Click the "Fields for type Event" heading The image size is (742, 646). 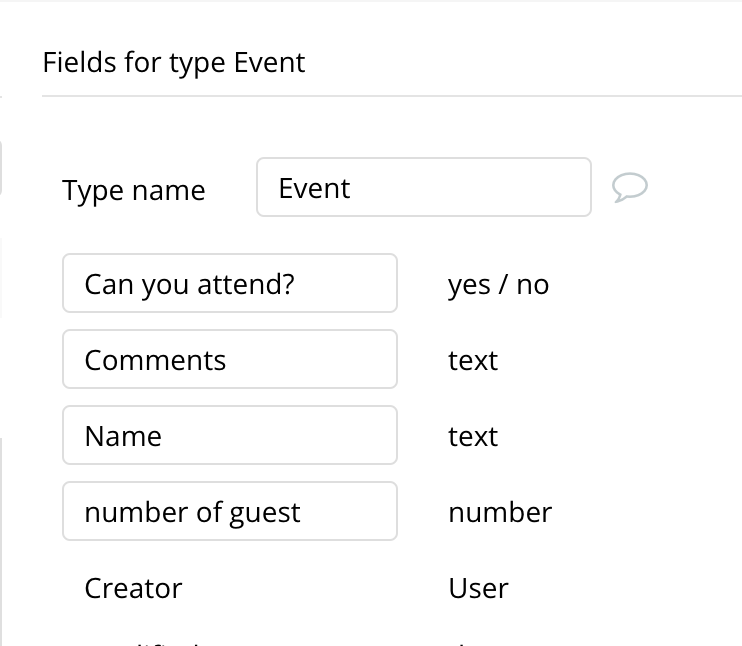[173, 63]
